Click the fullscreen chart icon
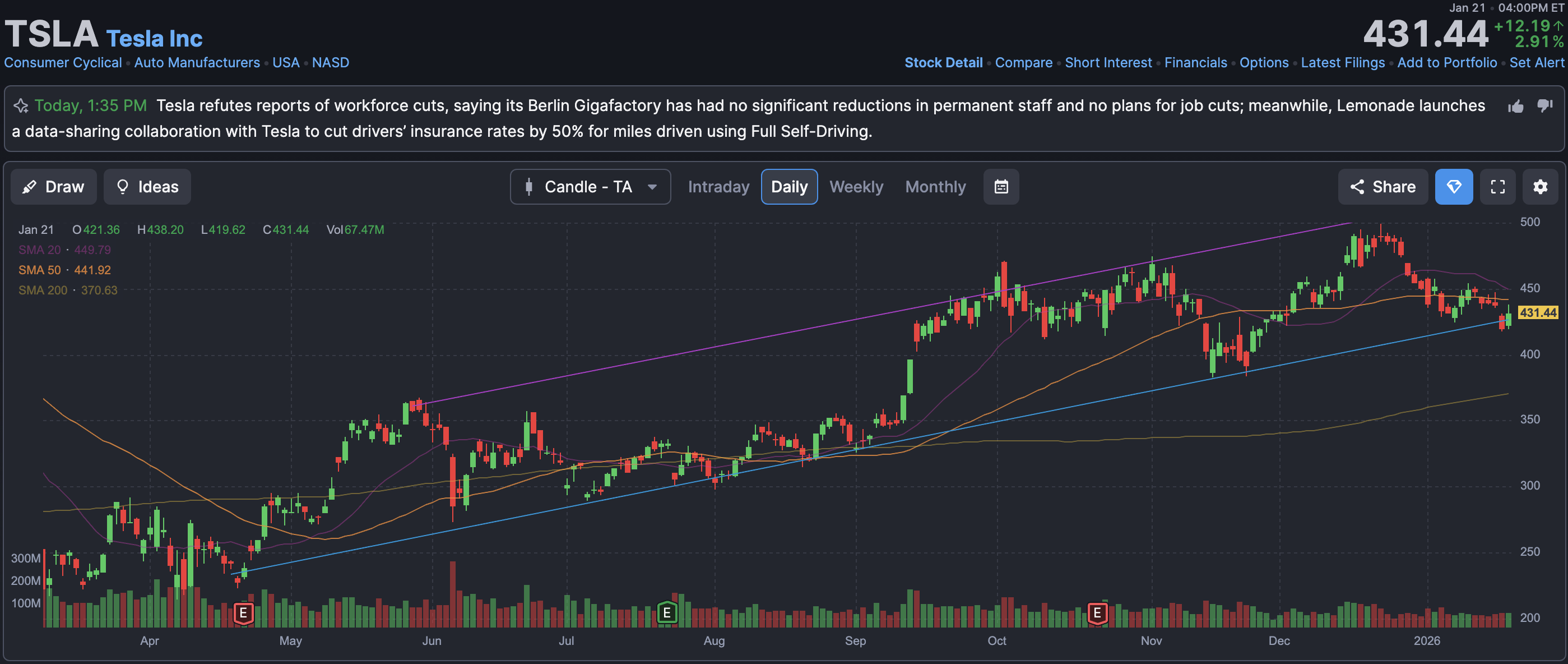Image resolution: width=1568 pixels, height=664 pixels. pos(1497,187)
